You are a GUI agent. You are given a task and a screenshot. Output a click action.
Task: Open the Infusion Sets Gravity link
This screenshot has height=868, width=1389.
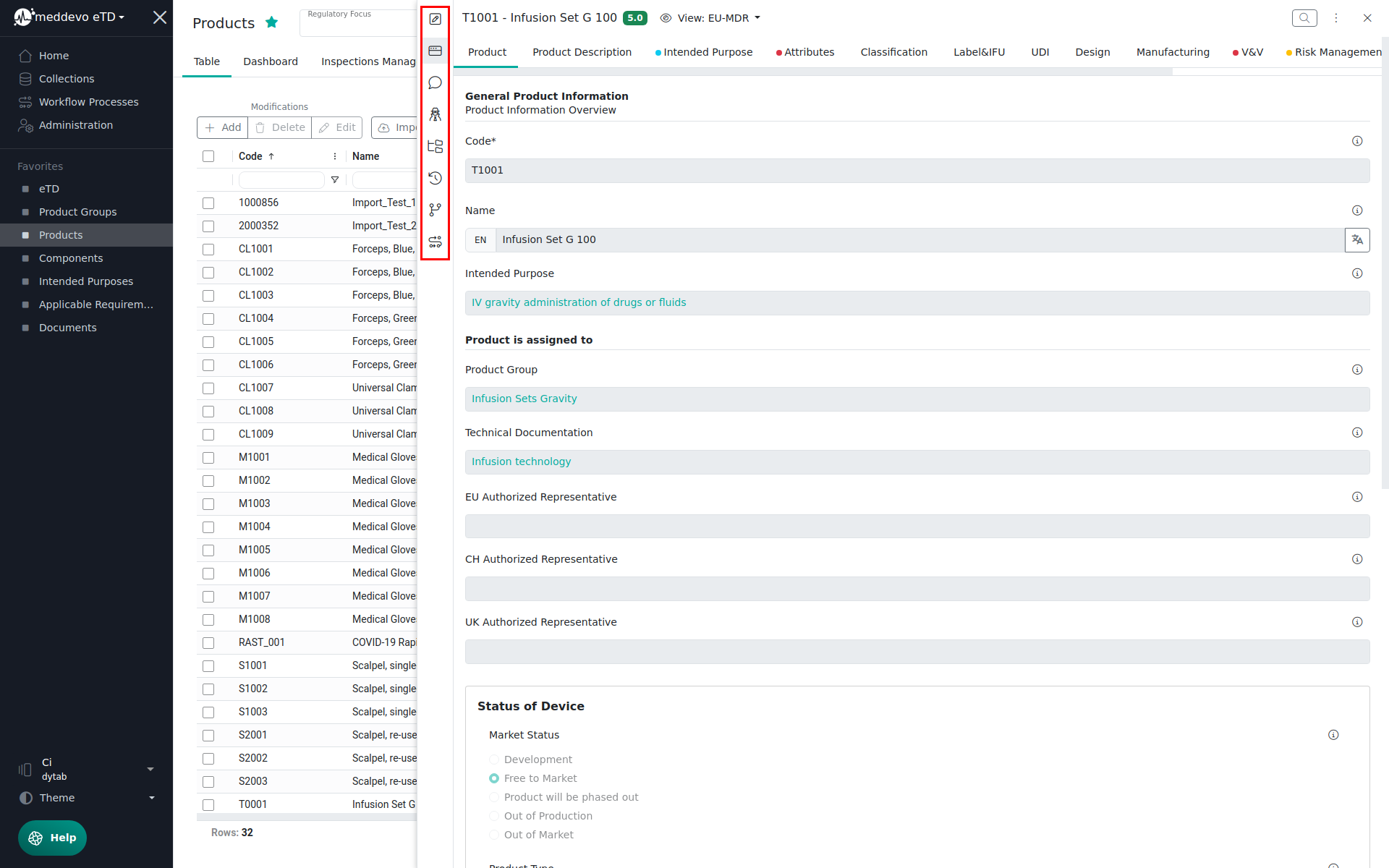pyautogui.click(x=524, y=399)
